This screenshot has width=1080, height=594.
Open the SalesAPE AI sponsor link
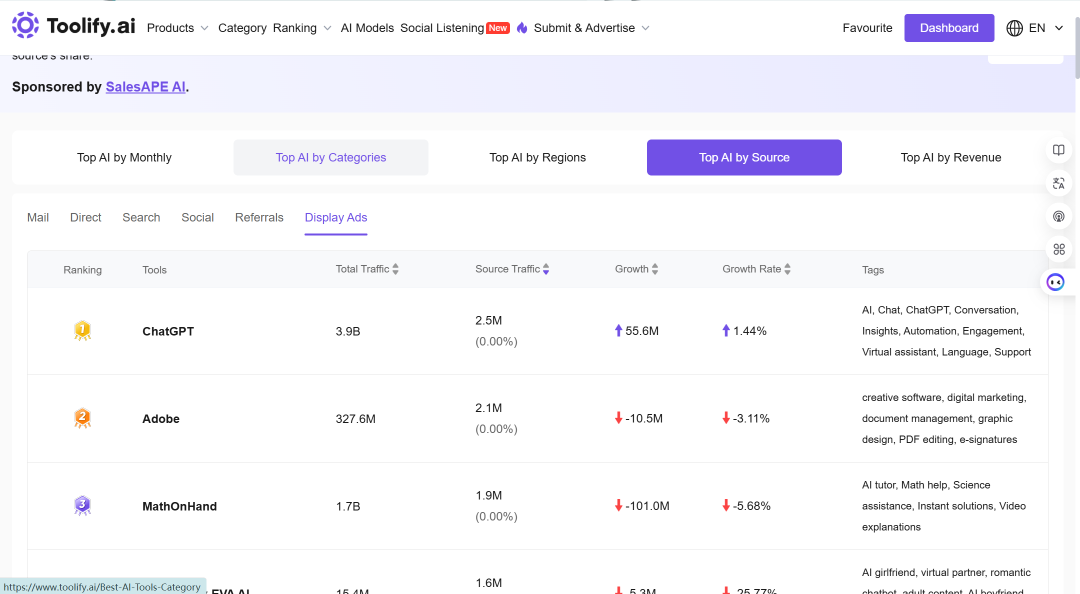coord(145,88)
